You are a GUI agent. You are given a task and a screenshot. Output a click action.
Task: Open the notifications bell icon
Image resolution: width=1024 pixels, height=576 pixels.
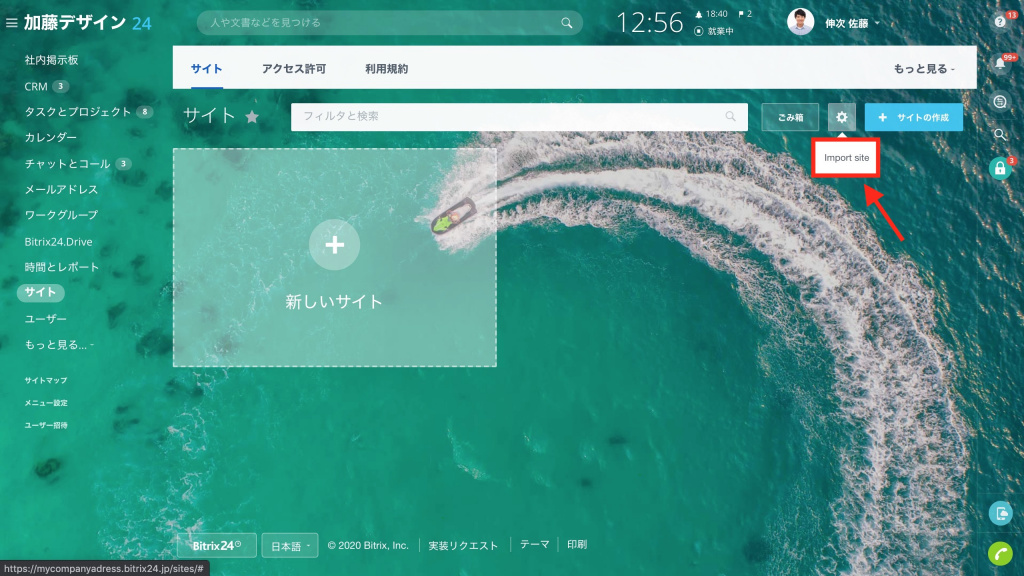tap(999, 64)
